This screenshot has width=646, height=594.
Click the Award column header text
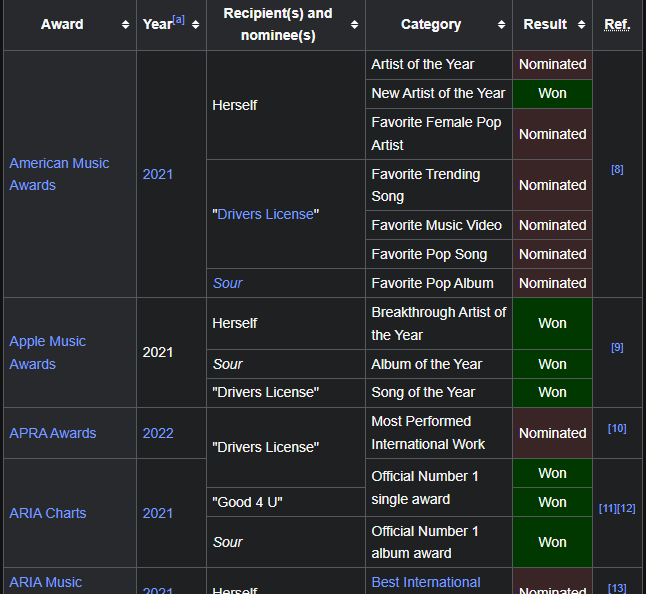(x=62, y=25)
